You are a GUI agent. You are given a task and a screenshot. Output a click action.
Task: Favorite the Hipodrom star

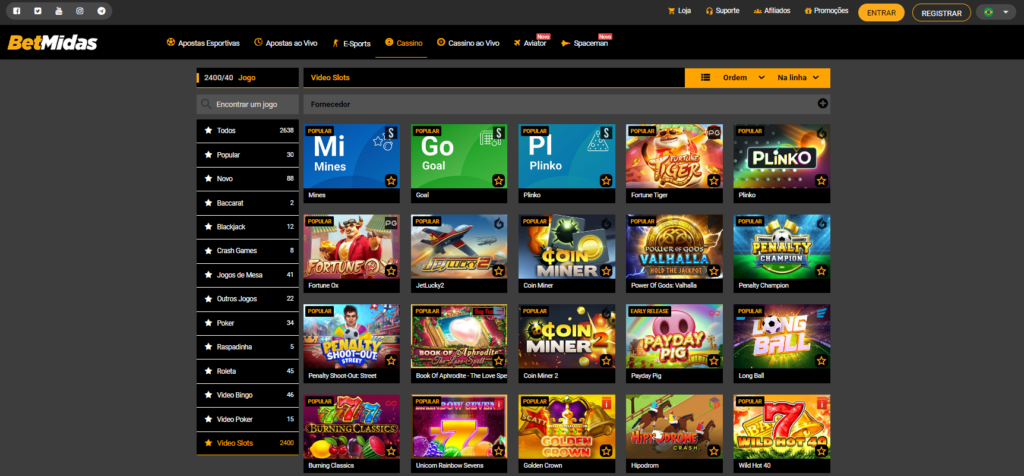pyautogui.click(x=713, y=451)
